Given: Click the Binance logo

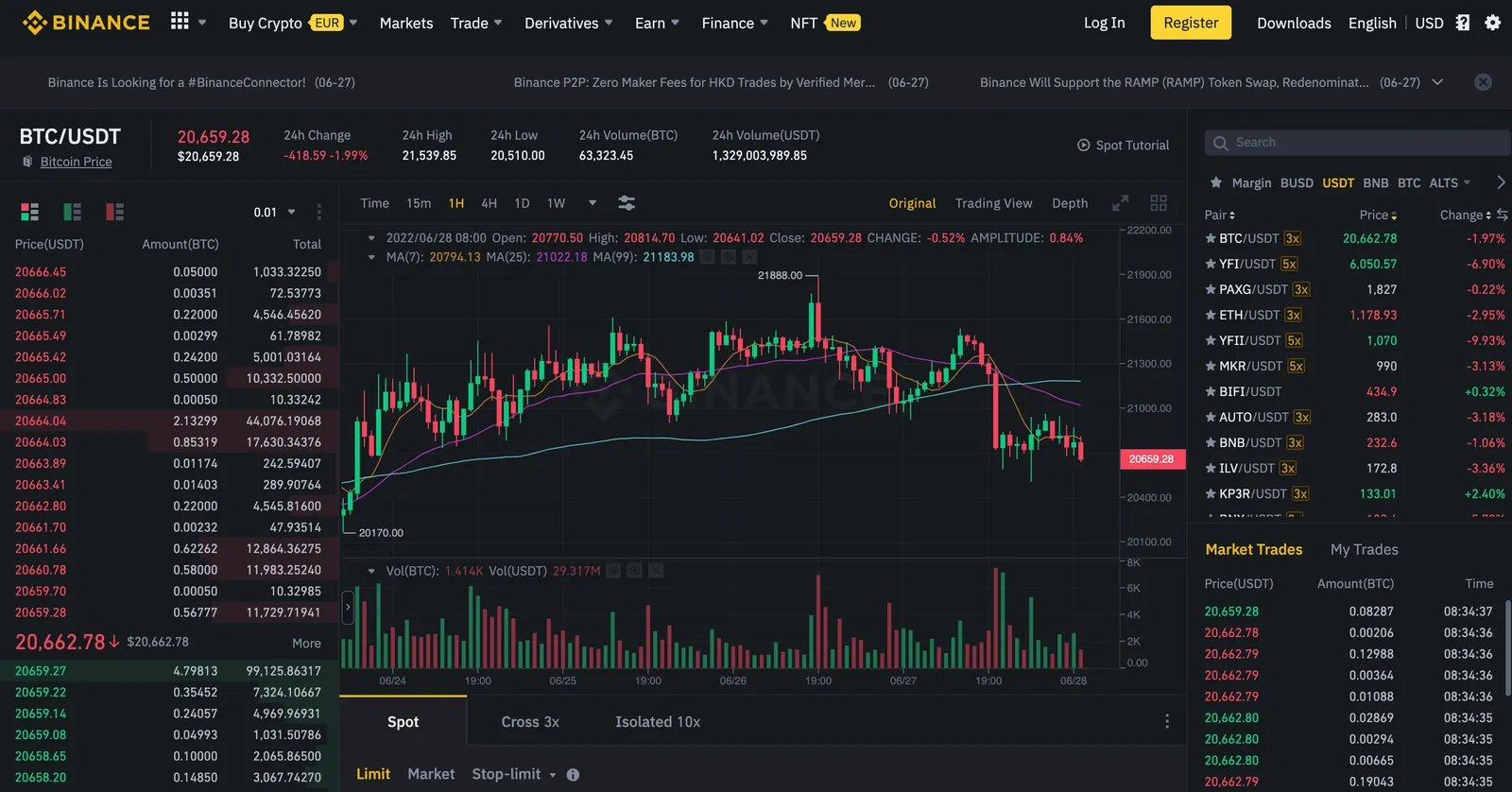Looking at the screenshot, I should 86,23.
